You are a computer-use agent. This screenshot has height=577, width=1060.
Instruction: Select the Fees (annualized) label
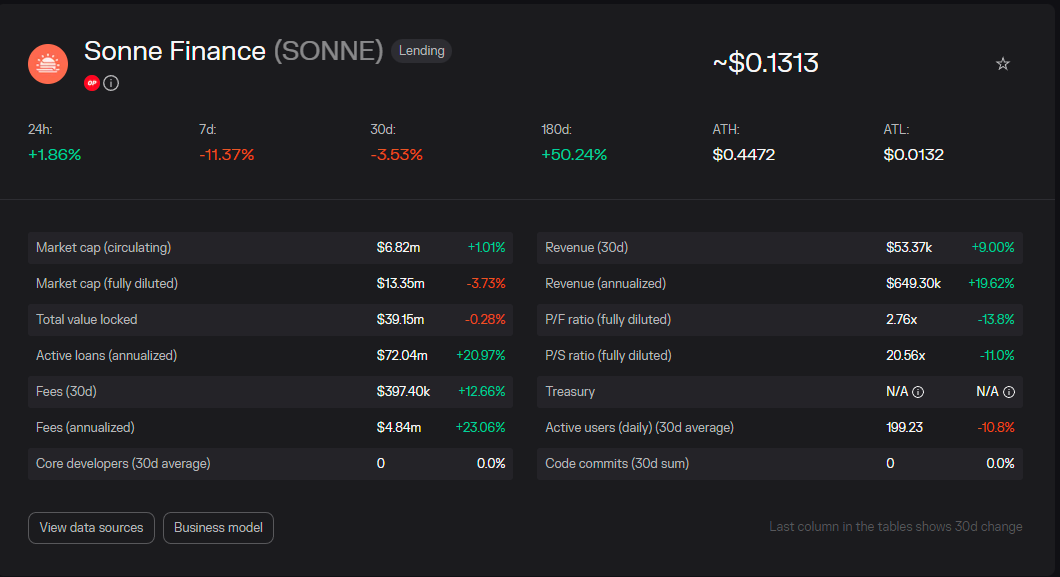85,428
